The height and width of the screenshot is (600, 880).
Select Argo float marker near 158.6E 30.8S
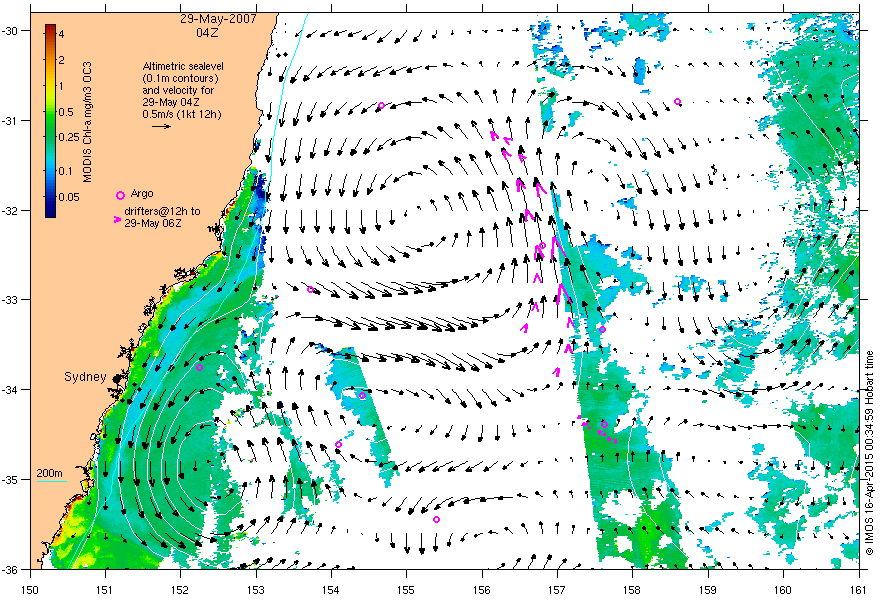tap(677, 102)
